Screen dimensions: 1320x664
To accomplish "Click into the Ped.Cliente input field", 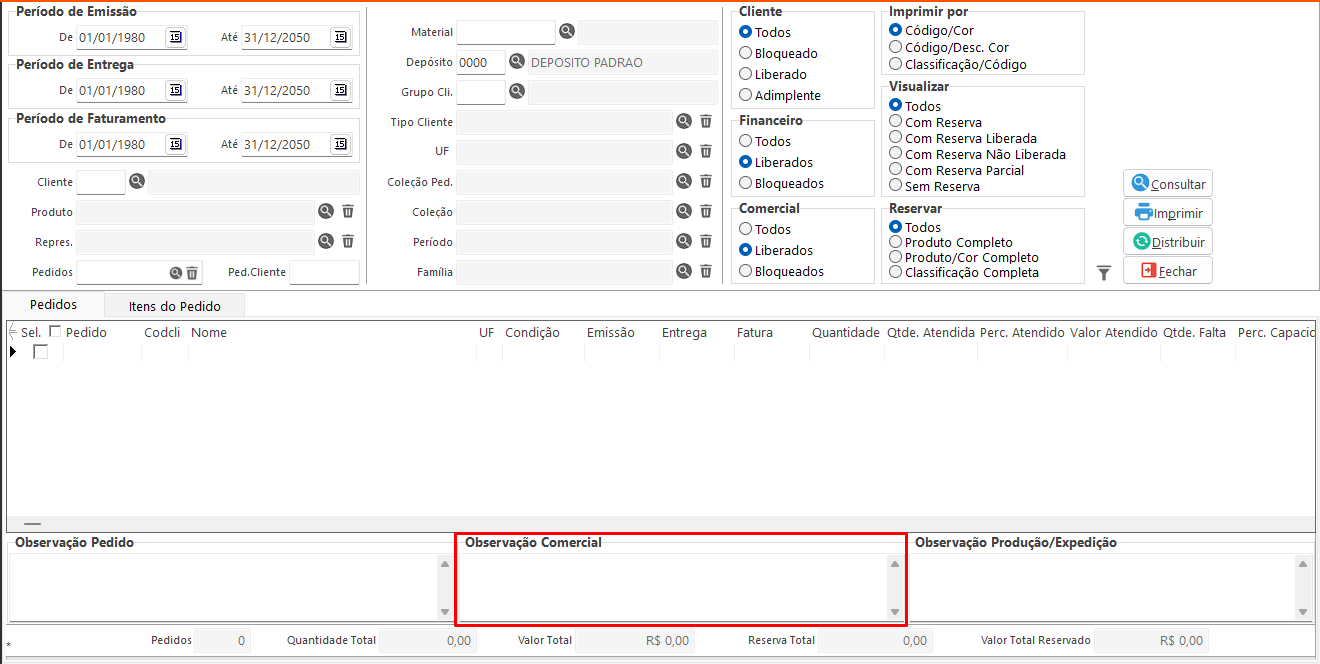I will click(324, 272).
